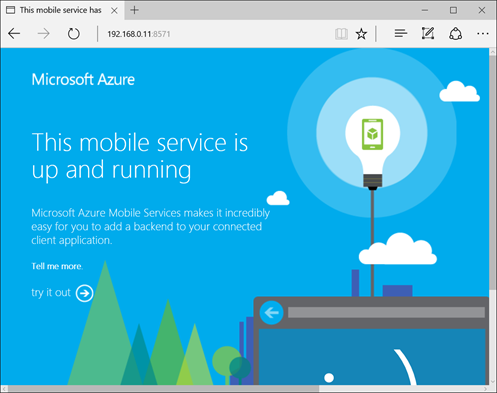
Task: Click the 'try it out' link
Action: point(51,292)
